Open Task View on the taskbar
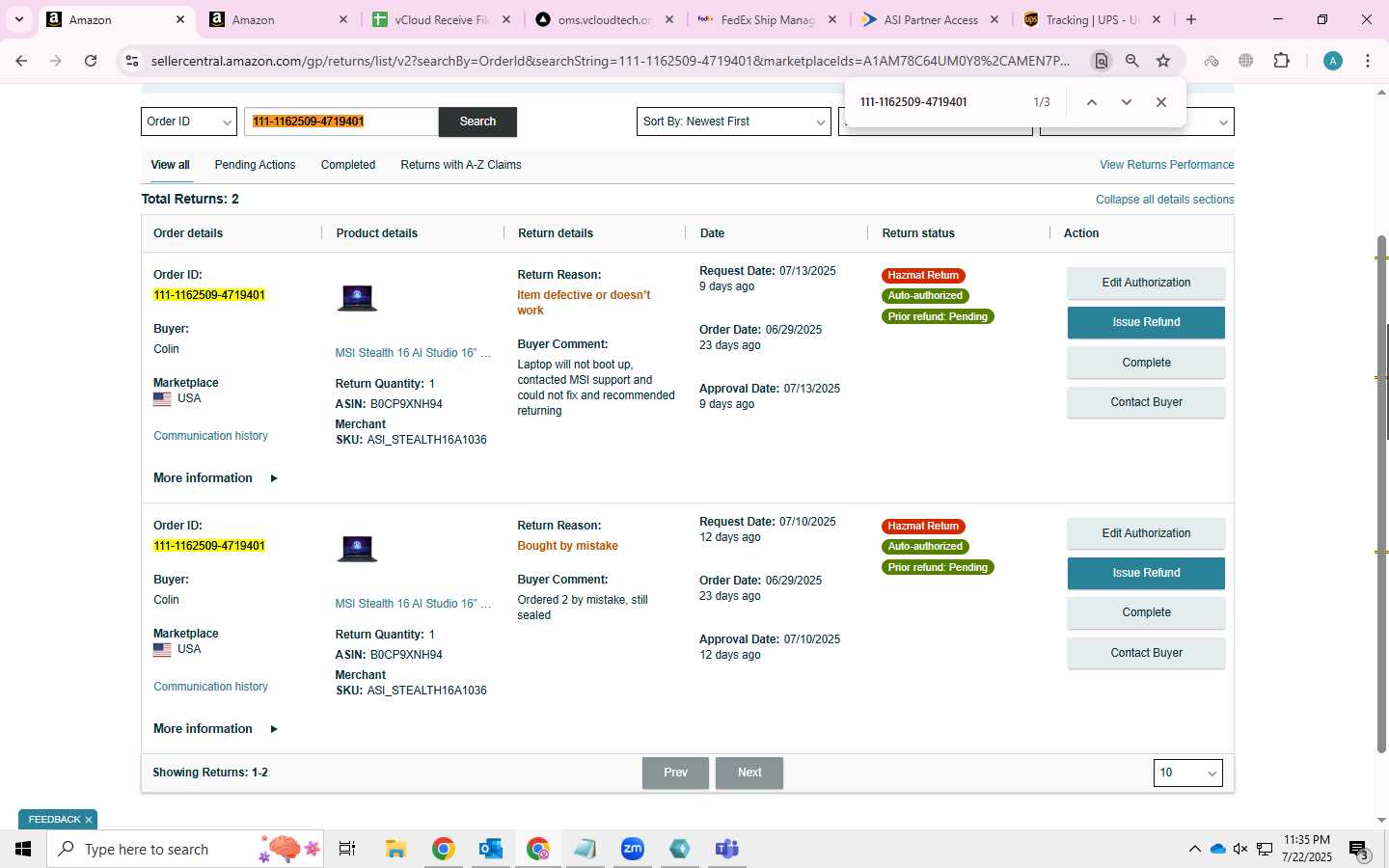Image resolution: width=1389 pixels, height=868 pixels. point(347,849)
